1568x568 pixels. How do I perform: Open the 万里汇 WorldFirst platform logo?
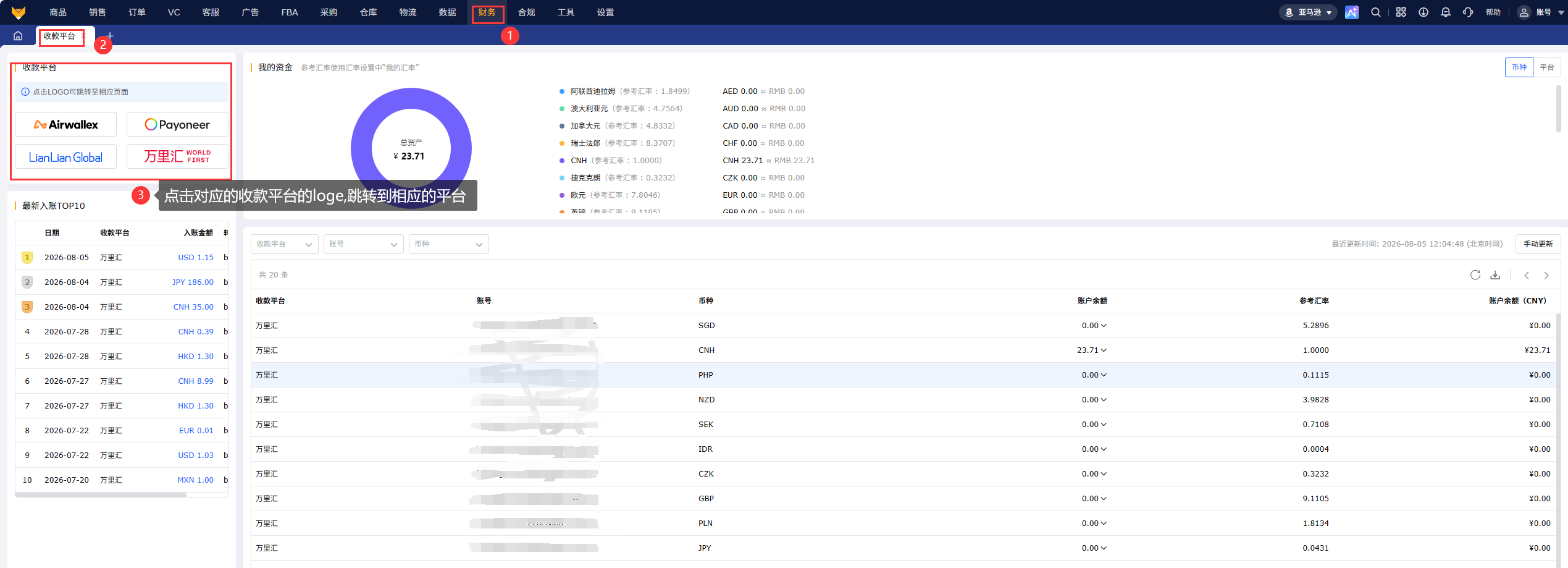click(177, 157)
